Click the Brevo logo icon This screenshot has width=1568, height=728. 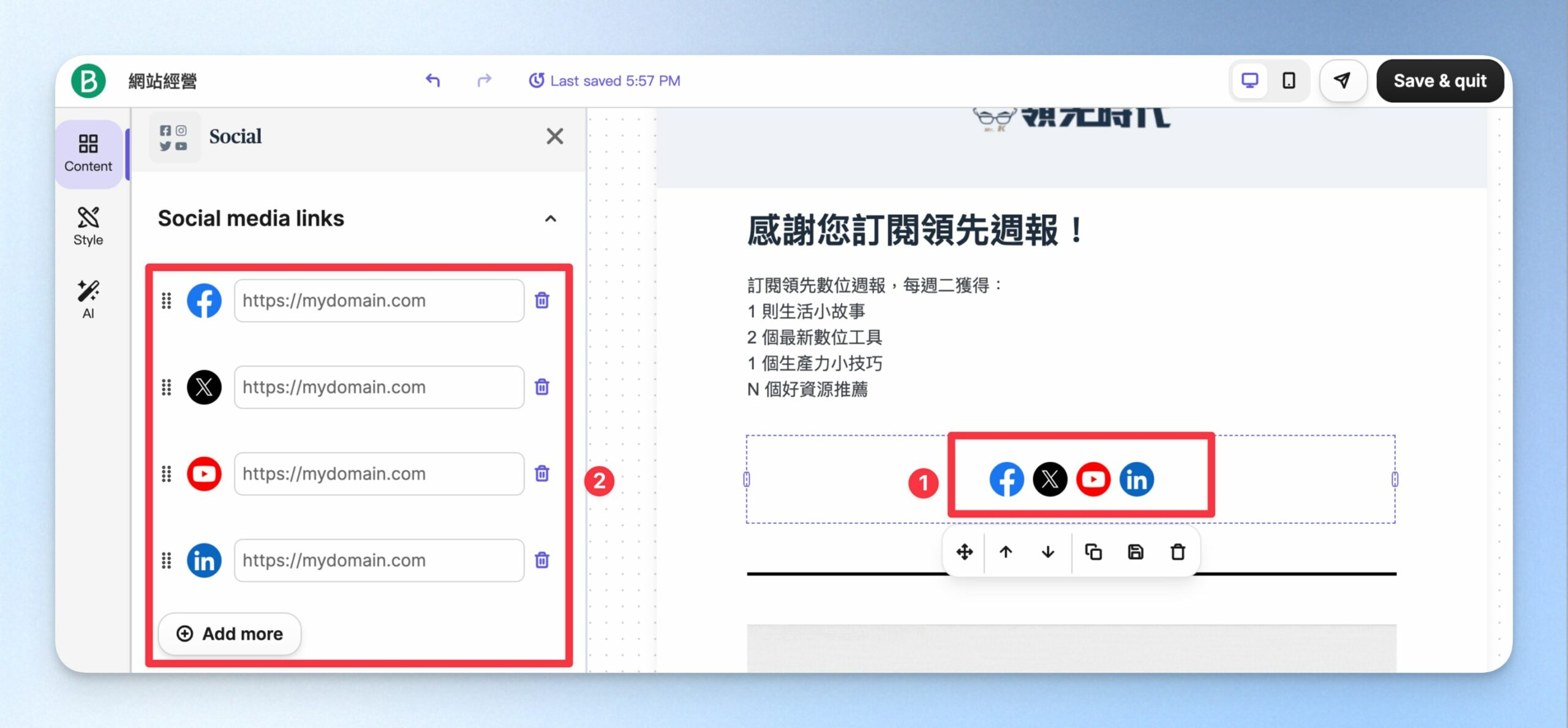tap(88, 81)
